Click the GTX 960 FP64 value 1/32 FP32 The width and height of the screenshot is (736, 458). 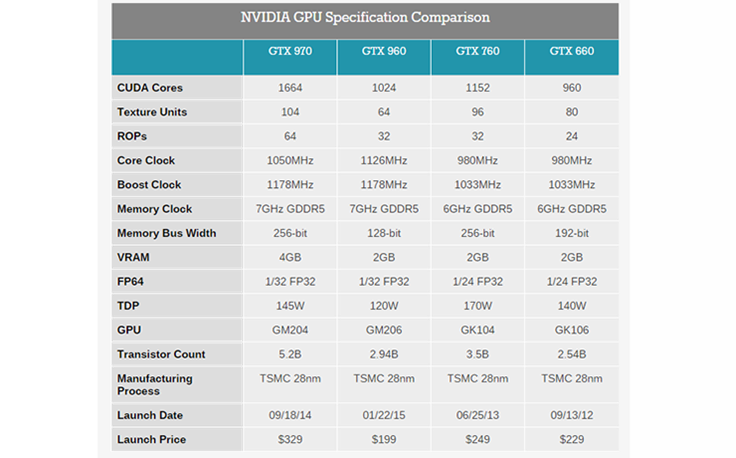click(x=384, y=282)
